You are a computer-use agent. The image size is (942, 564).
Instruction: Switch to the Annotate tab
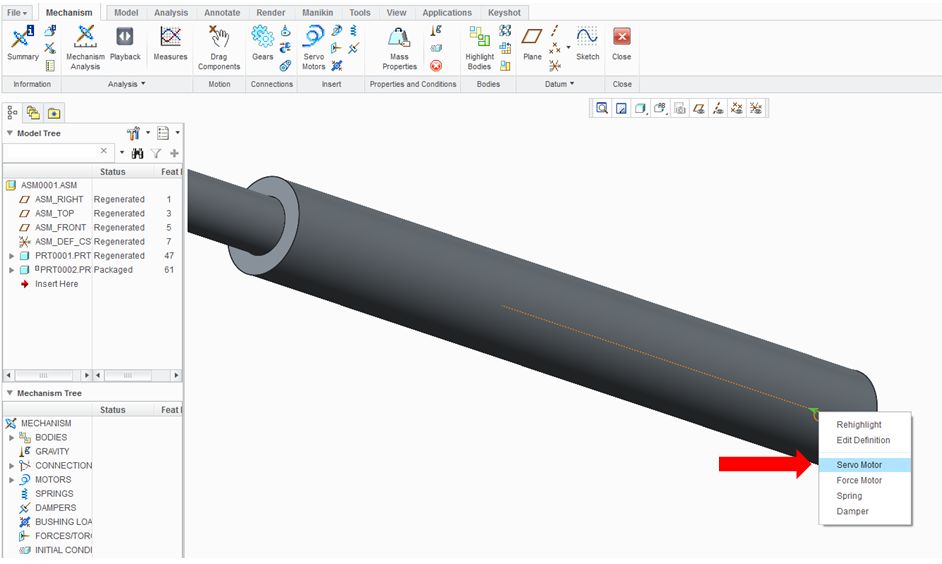[222, 13]
